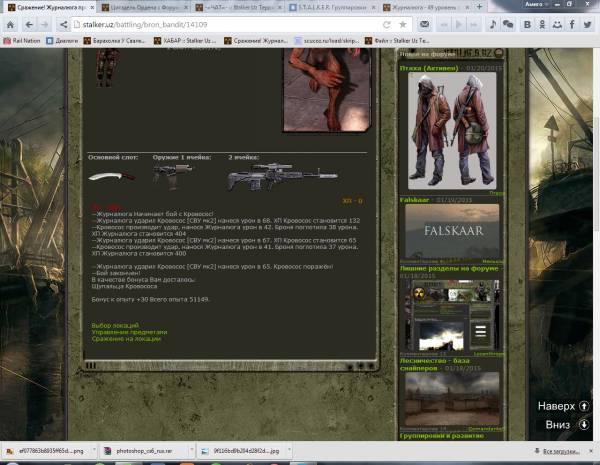Open the downloaded .png file item
This screenshot has width=600, height=465.
46,451
